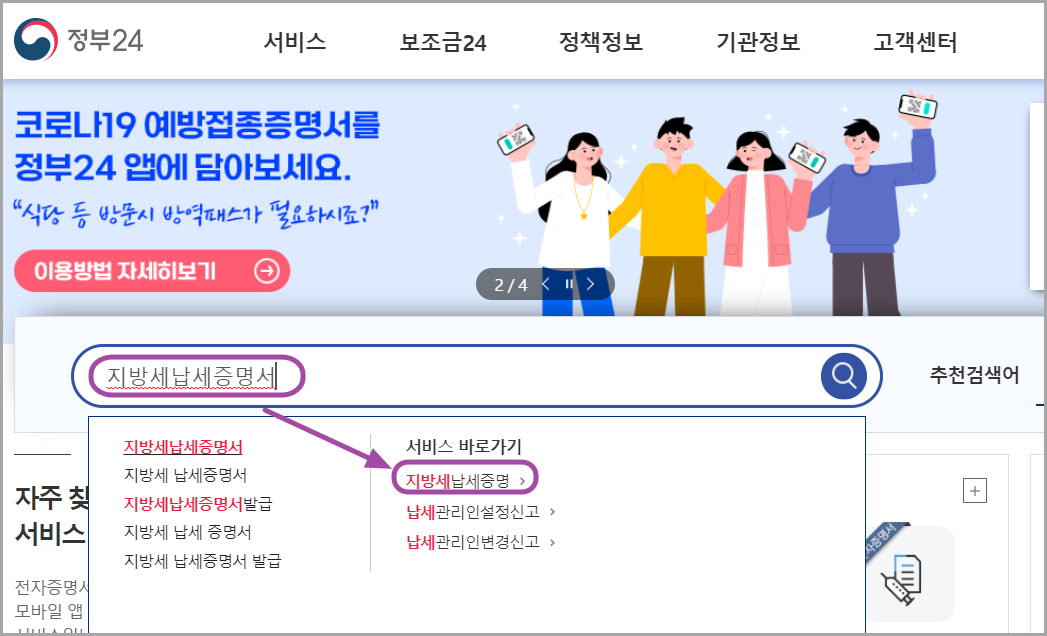
Task: Open the 정책정보 menu
Action: point(600,42)
